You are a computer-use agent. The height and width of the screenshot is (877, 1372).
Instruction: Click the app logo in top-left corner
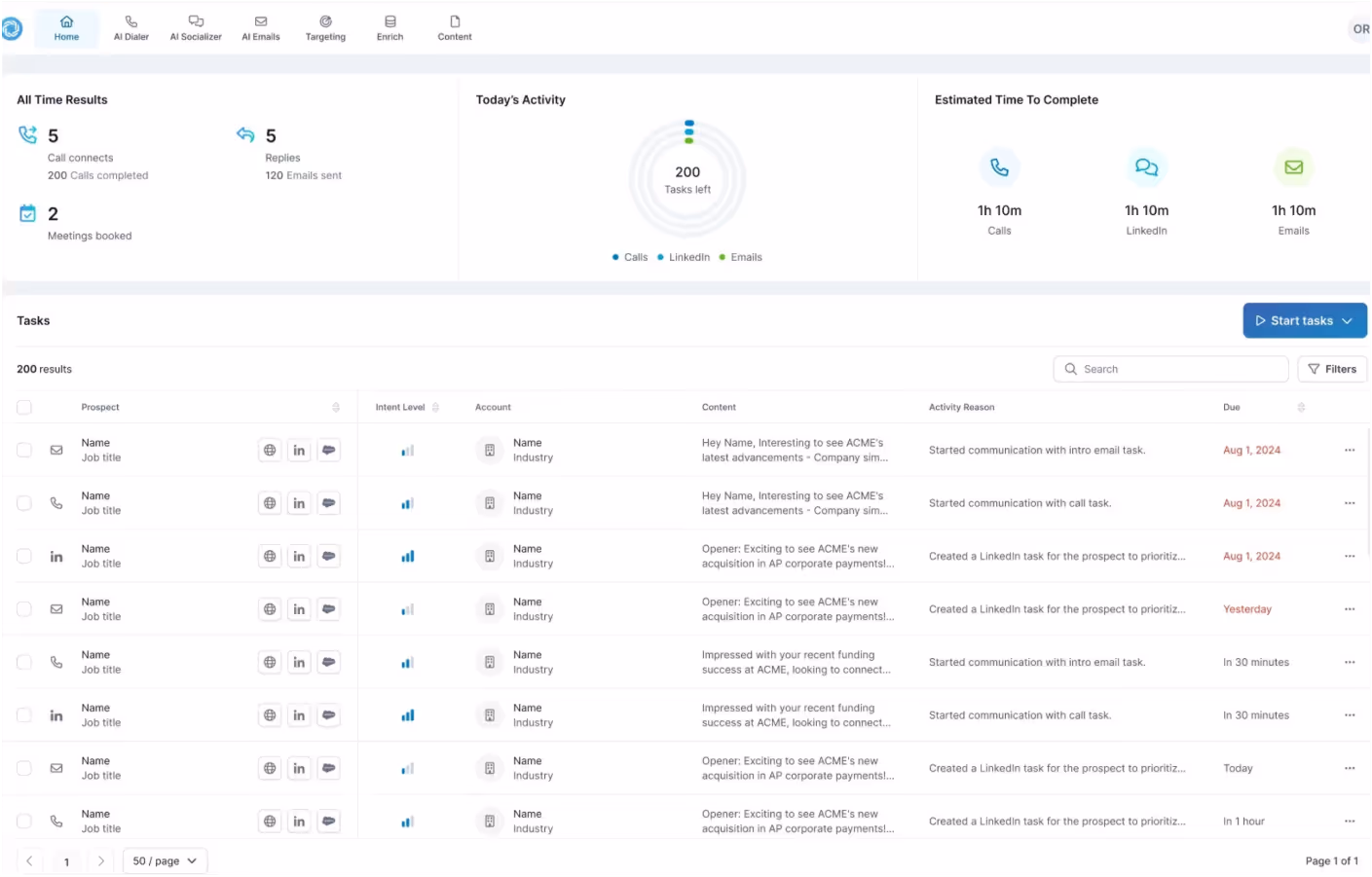click(12, 29)
